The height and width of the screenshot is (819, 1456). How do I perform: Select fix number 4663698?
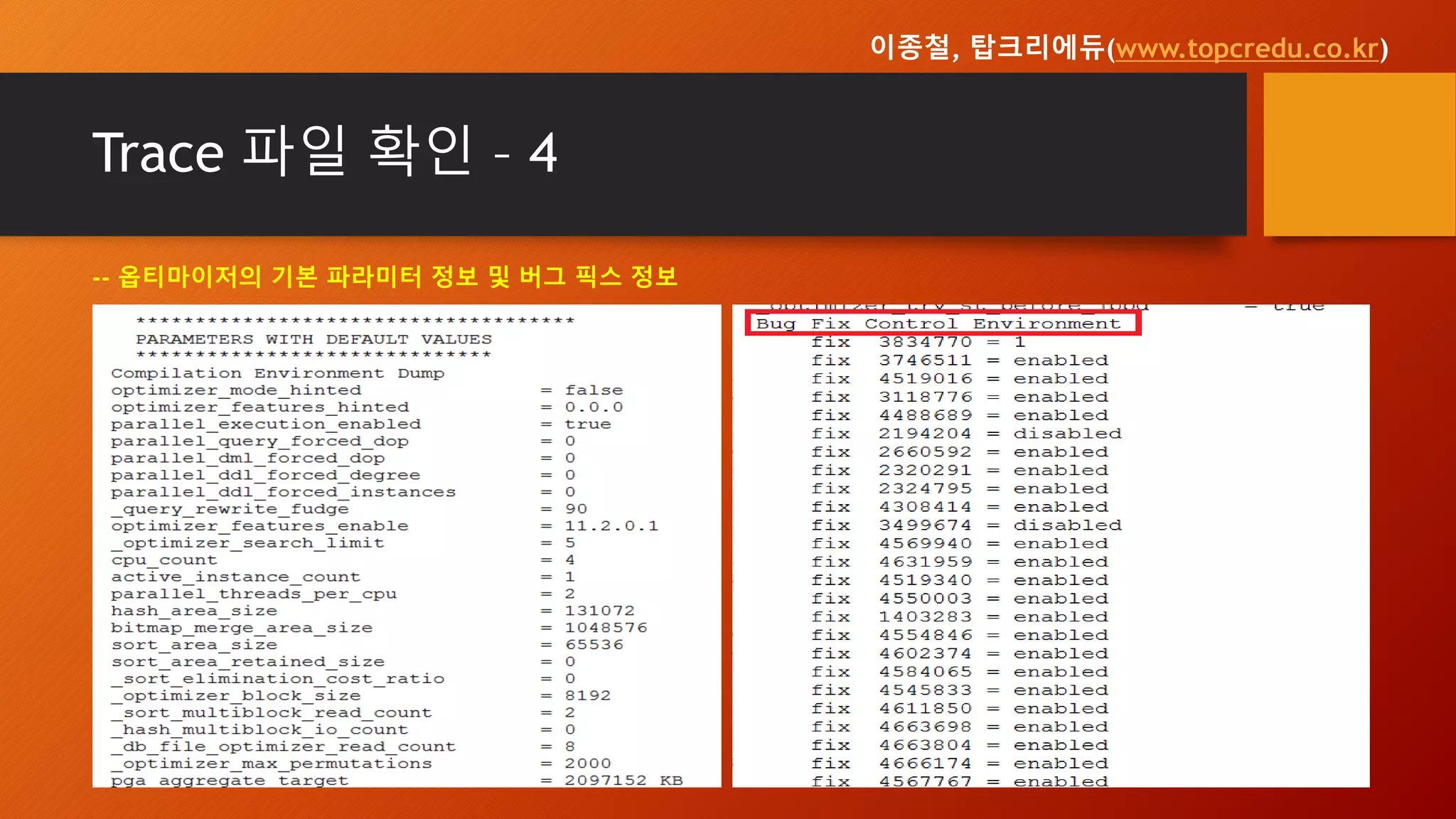(926, 727)
